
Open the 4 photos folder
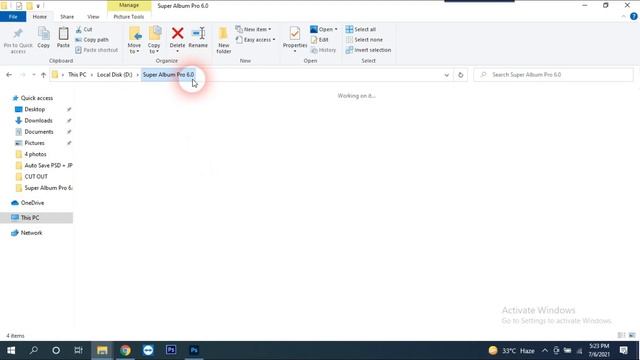(36, 154)
